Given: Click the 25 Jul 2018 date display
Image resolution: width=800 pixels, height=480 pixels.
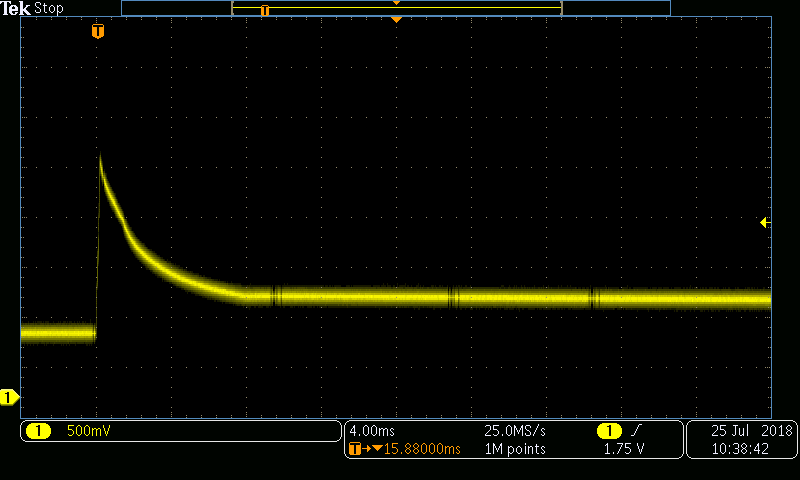Looking at the screenshot, I should [751, 431].
